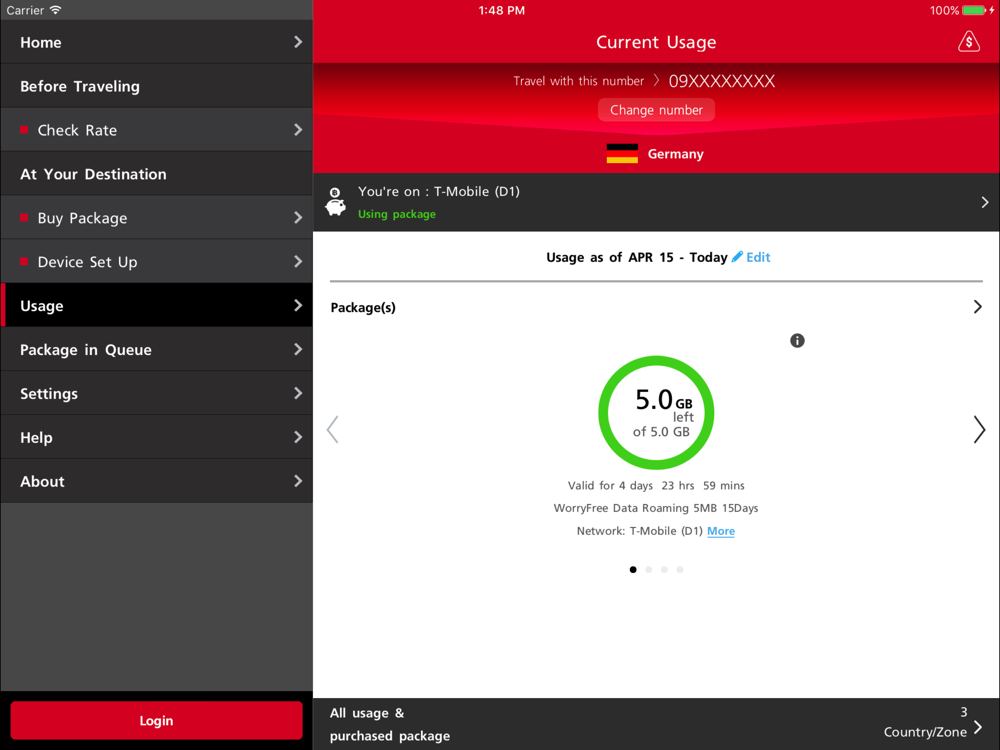Viewport: 1000px width, 750px height.
Task: Select Usage in the sidebar
Action: coord(156,305)
